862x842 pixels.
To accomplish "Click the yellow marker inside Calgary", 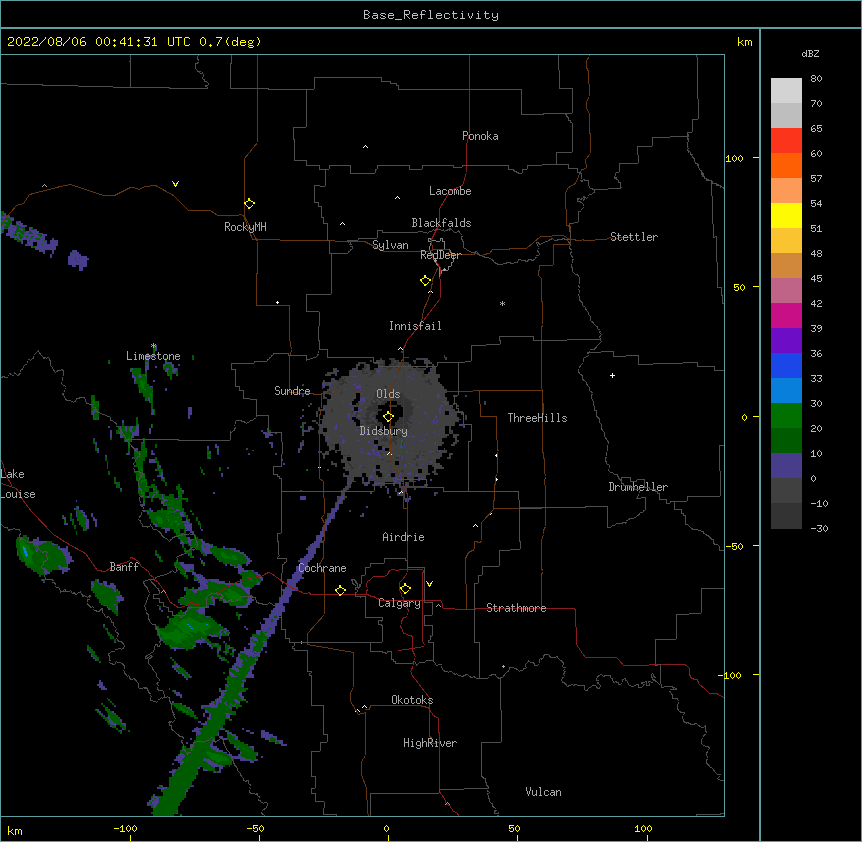I will (405, 589).
